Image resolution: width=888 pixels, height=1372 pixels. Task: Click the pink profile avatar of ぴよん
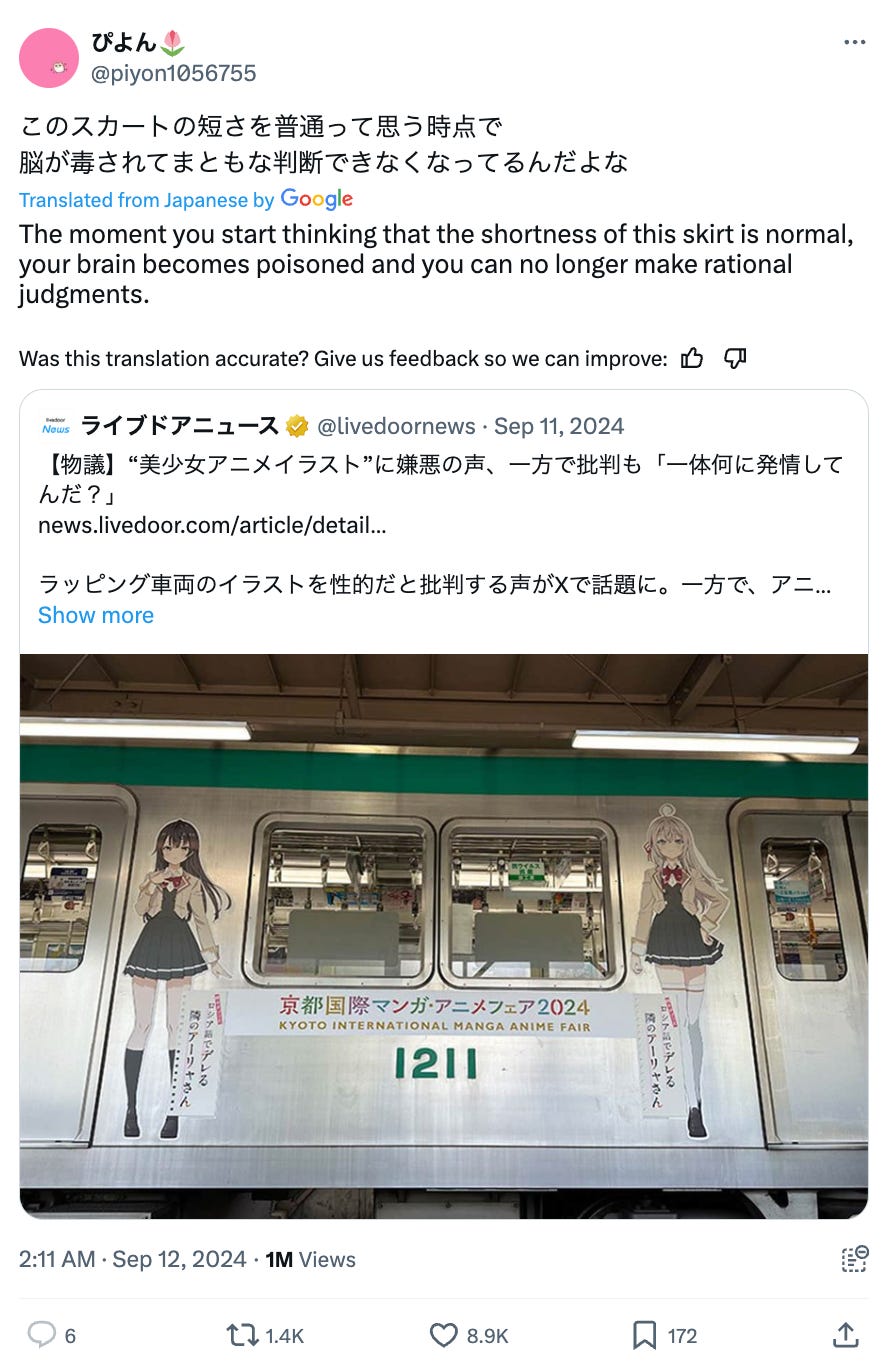tap(49, 58)
